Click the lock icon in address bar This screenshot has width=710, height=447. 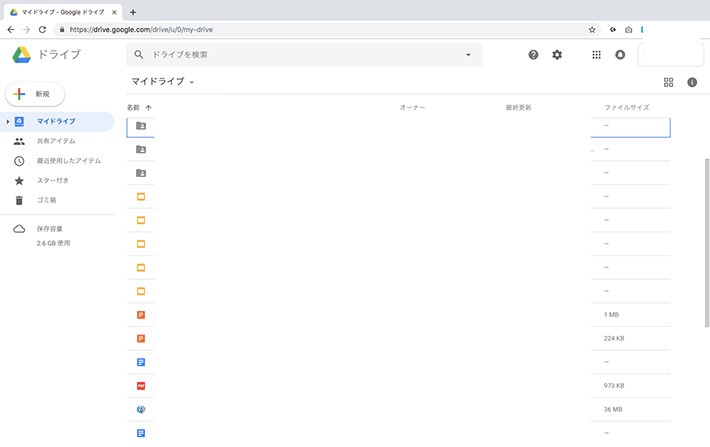62,30
